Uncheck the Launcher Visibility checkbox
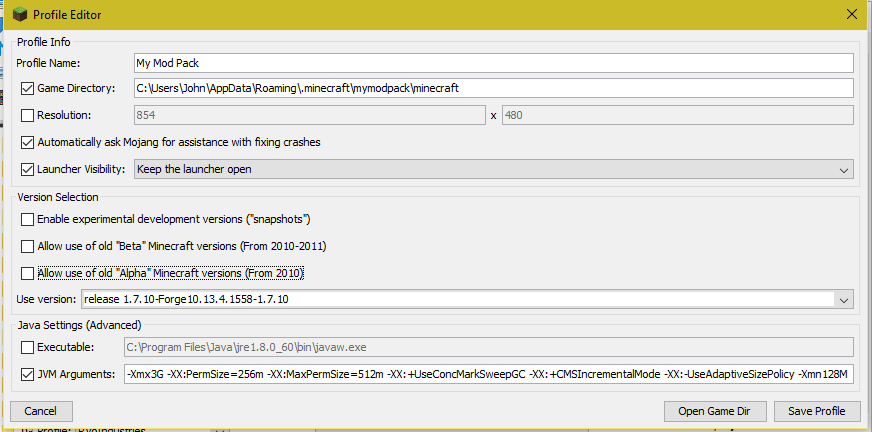This screenshot has width=872, height=432. click(27, 169)
